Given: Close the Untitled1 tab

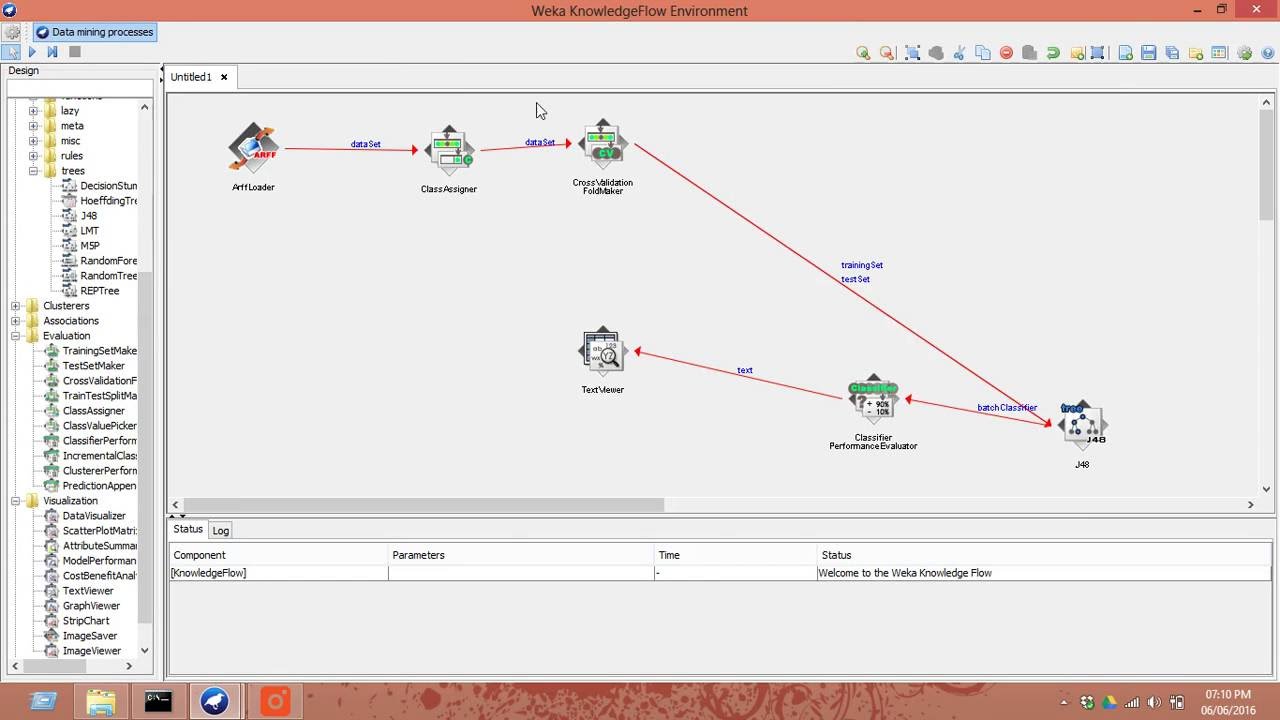Looking at the screenshot, I should click(x=224, y=77).
